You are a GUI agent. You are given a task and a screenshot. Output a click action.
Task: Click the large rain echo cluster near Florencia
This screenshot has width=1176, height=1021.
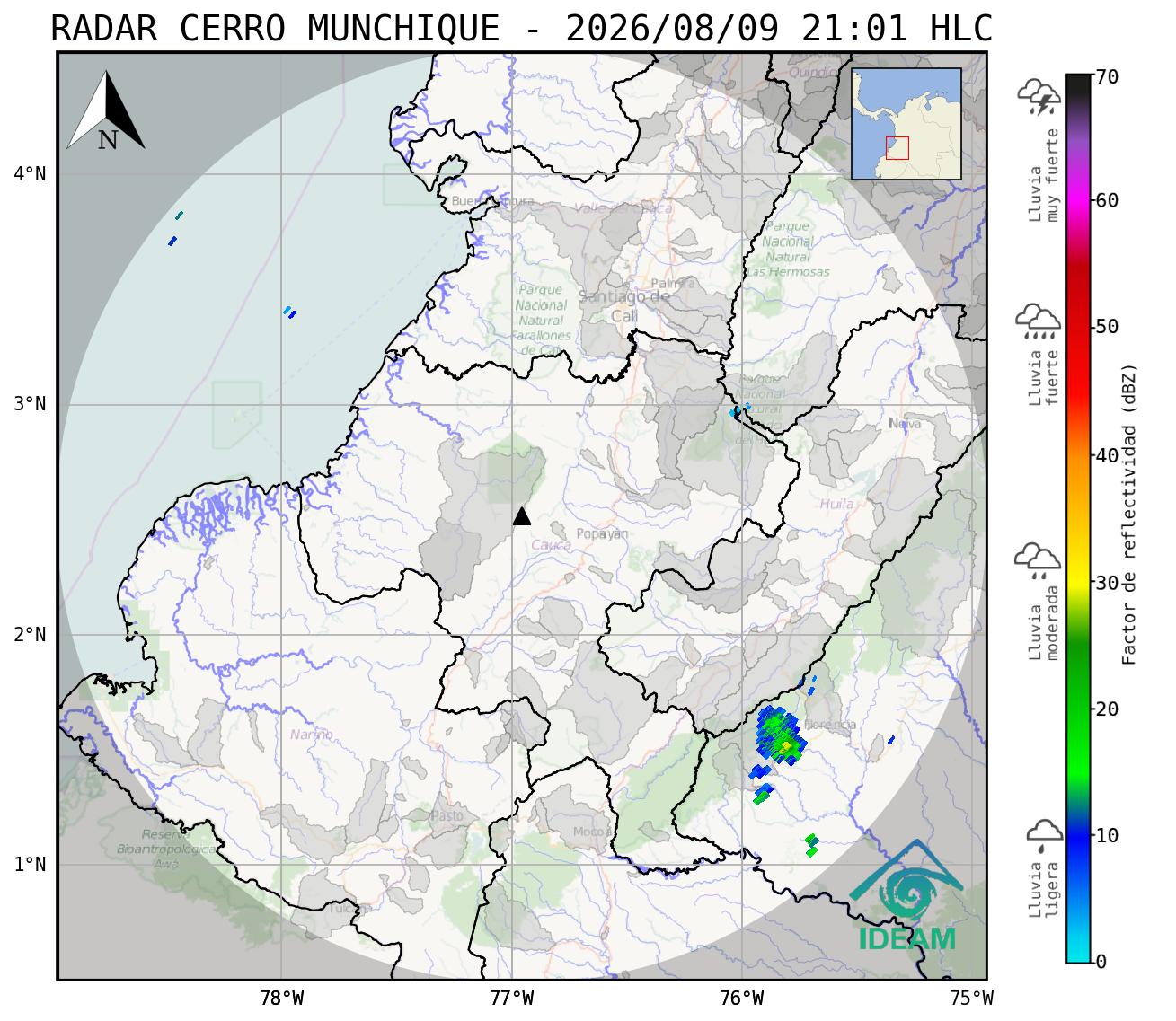click(x=779, y=735)
